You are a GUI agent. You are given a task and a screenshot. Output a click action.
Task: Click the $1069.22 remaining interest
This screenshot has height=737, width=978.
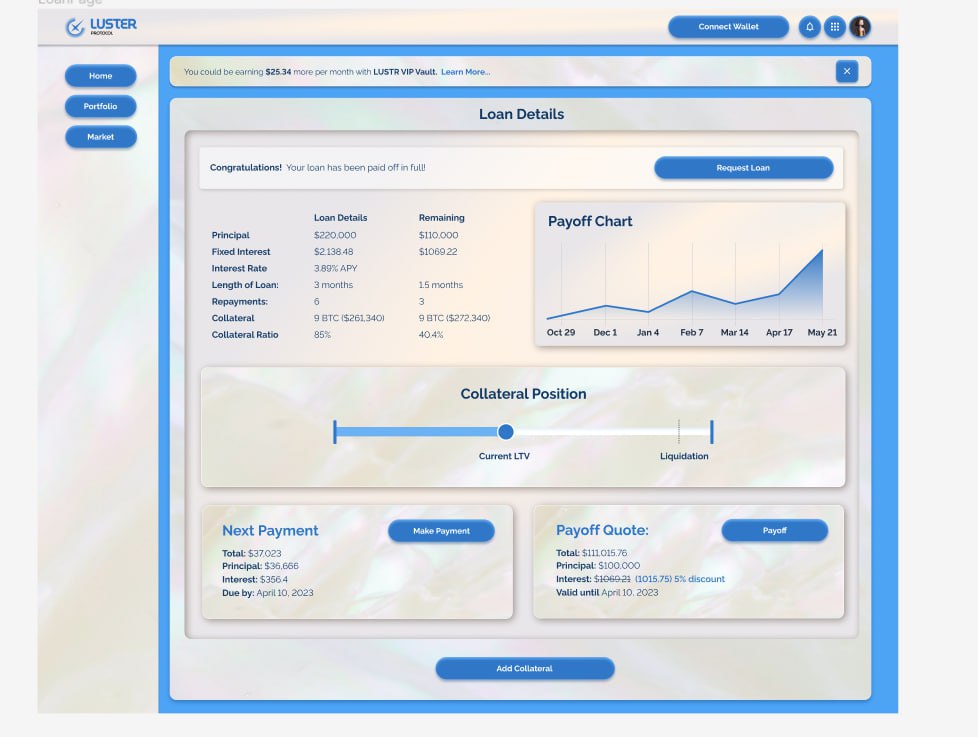tap(438, 252)
